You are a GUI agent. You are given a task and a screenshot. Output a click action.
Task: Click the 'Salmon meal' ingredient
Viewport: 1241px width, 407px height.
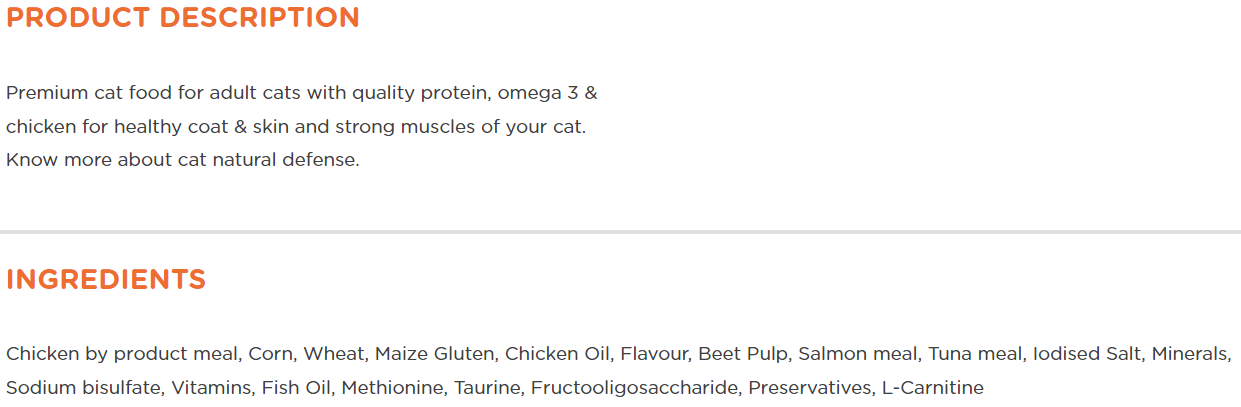point(858,354)
